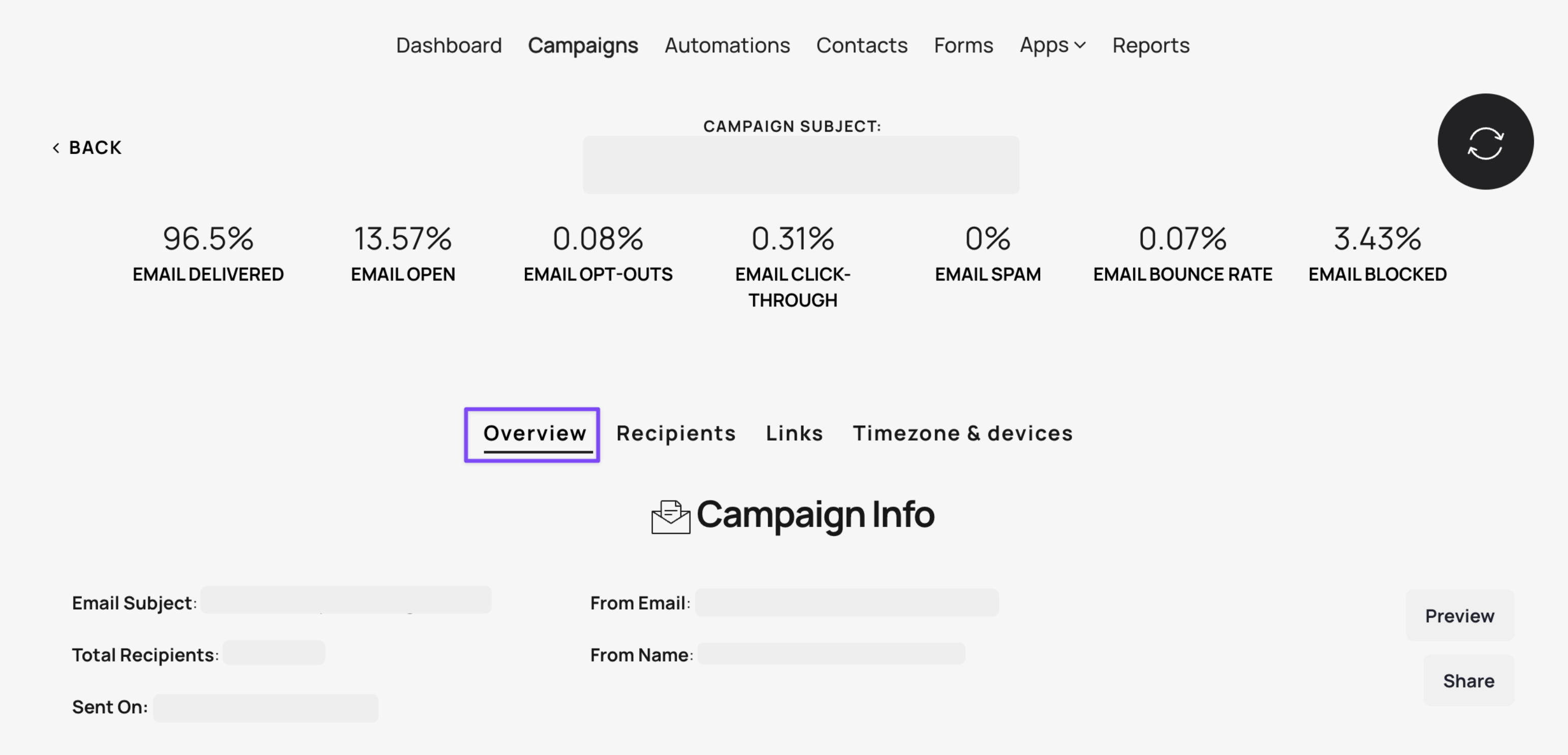
Task: Click the Campaign Info envelope icon
Action: [x=670, y=517]
